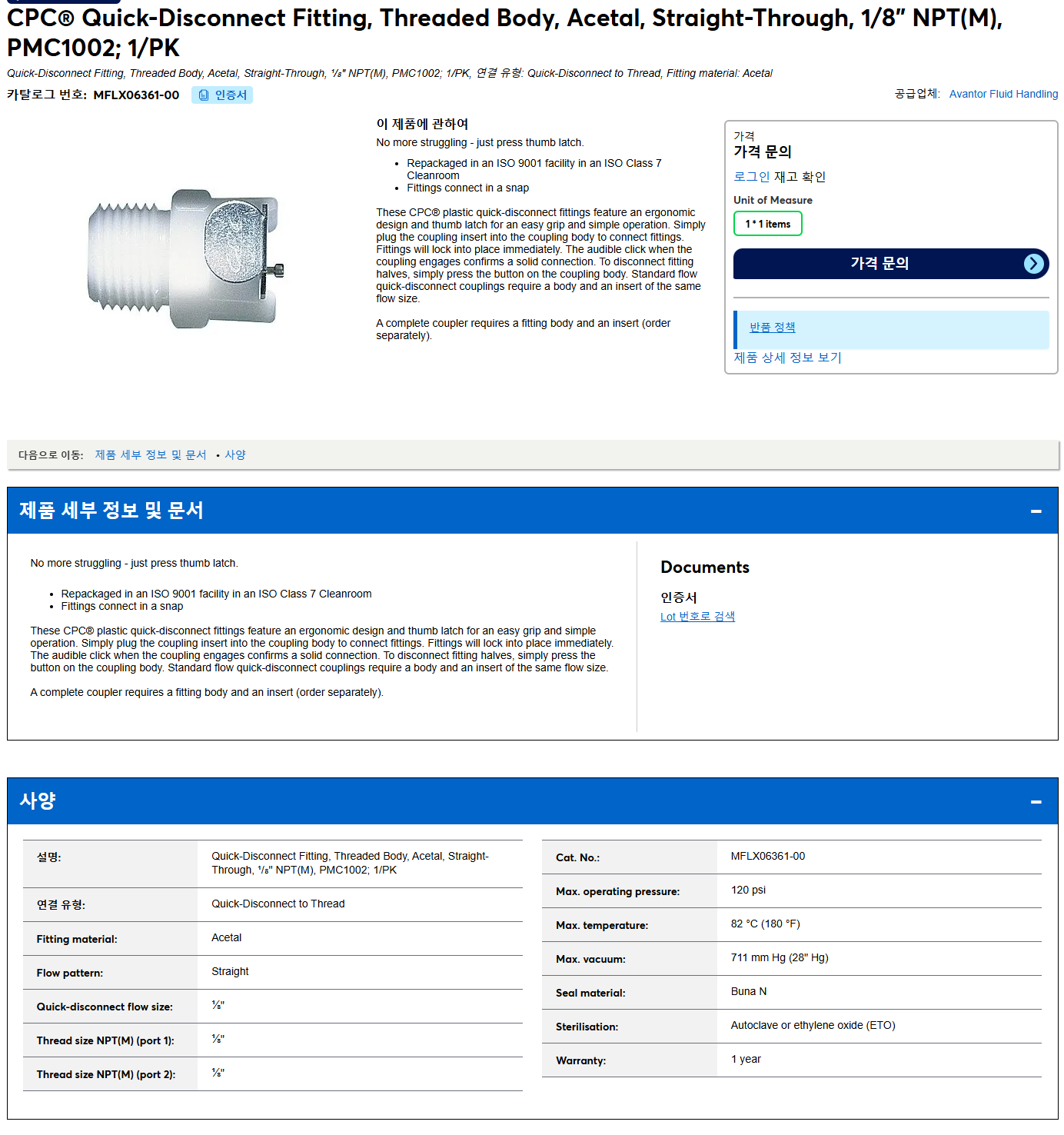Click 로그인 to check stock

pyautogui.click(x=751, y=177)
